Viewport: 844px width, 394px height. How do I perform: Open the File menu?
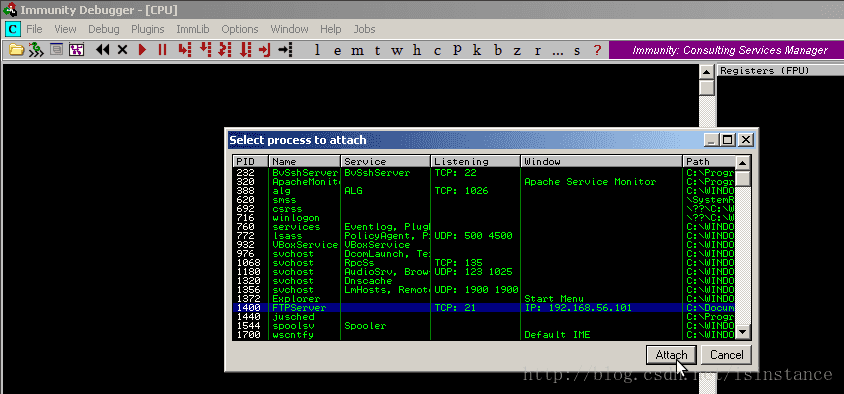point(34,29)
